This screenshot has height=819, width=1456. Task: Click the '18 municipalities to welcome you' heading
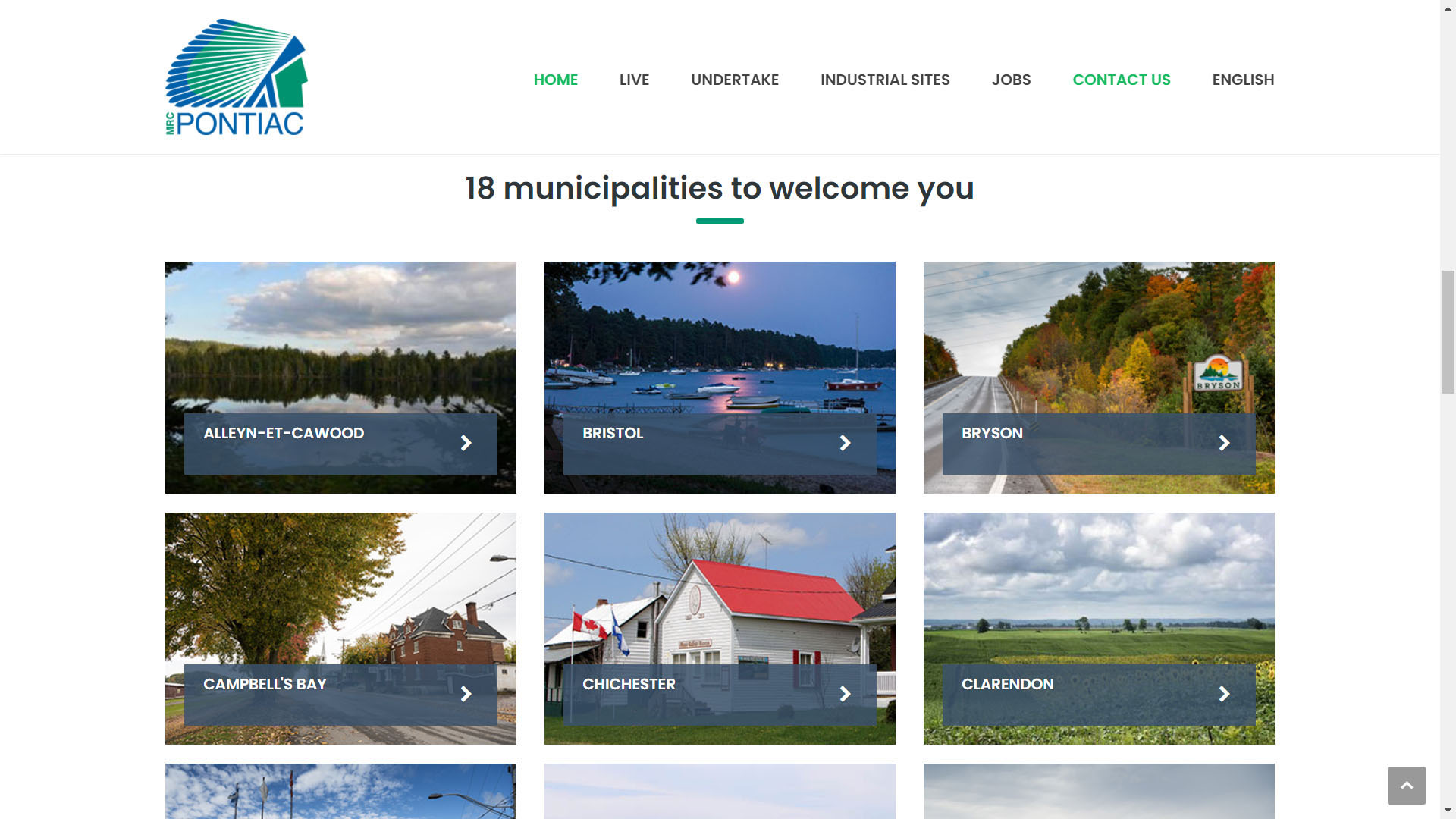720,188
